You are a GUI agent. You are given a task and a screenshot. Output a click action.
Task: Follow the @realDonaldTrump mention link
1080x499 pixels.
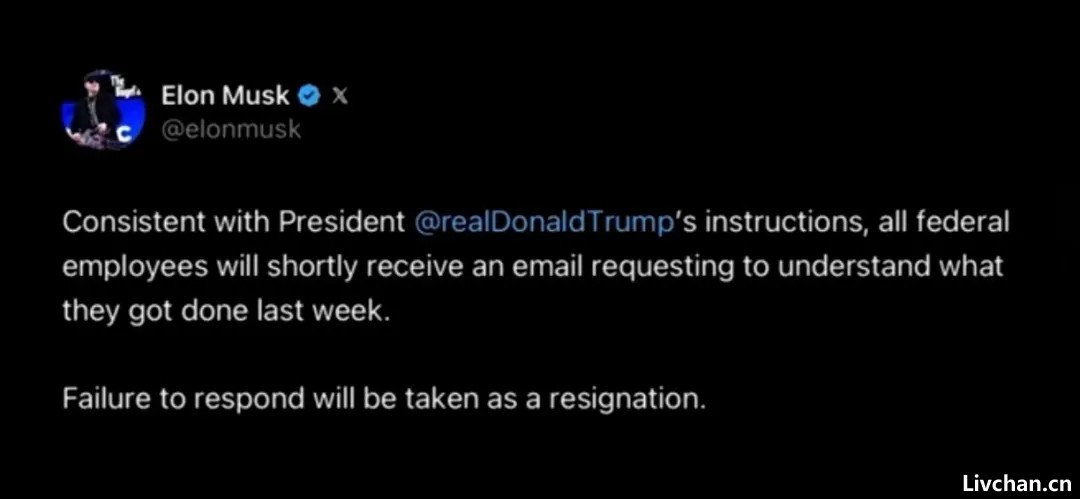tap(544, 223)
